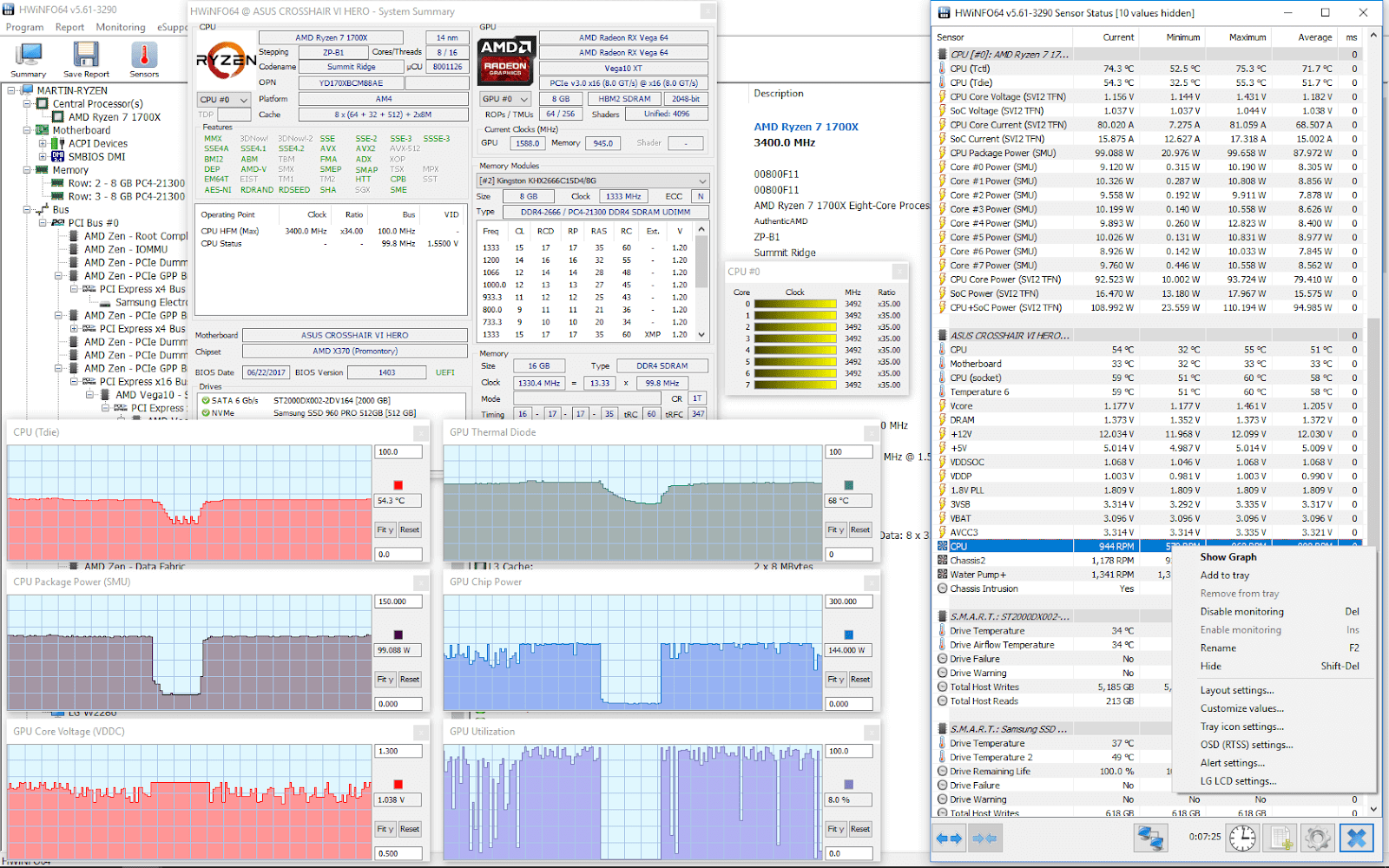
Task: Click the shrink-columns inward arrows button
Action: [984, 838]
